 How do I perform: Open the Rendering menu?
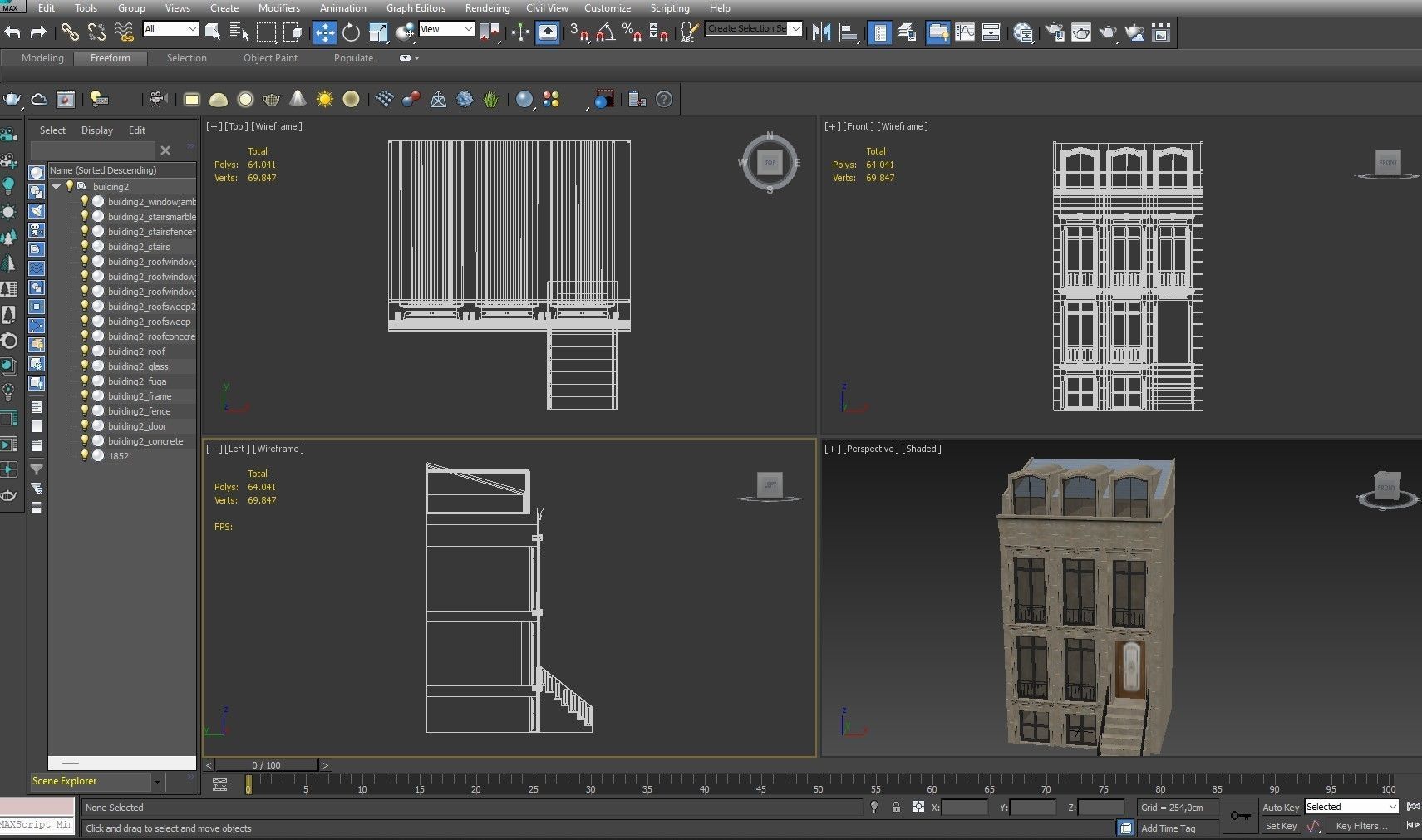(x=487, y=7)
